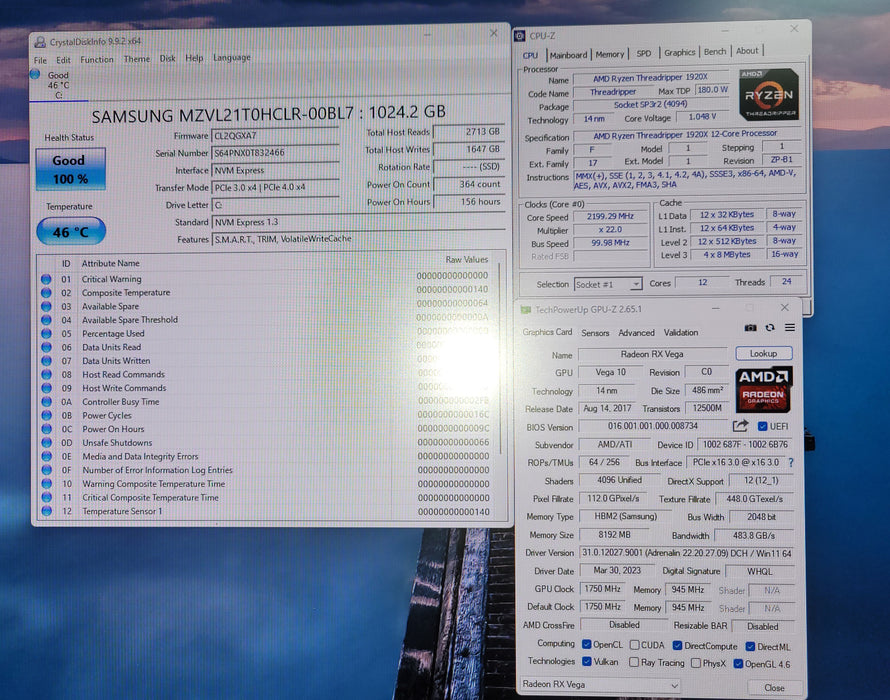Click status icon of Power On Hours row

coord(46,429)
